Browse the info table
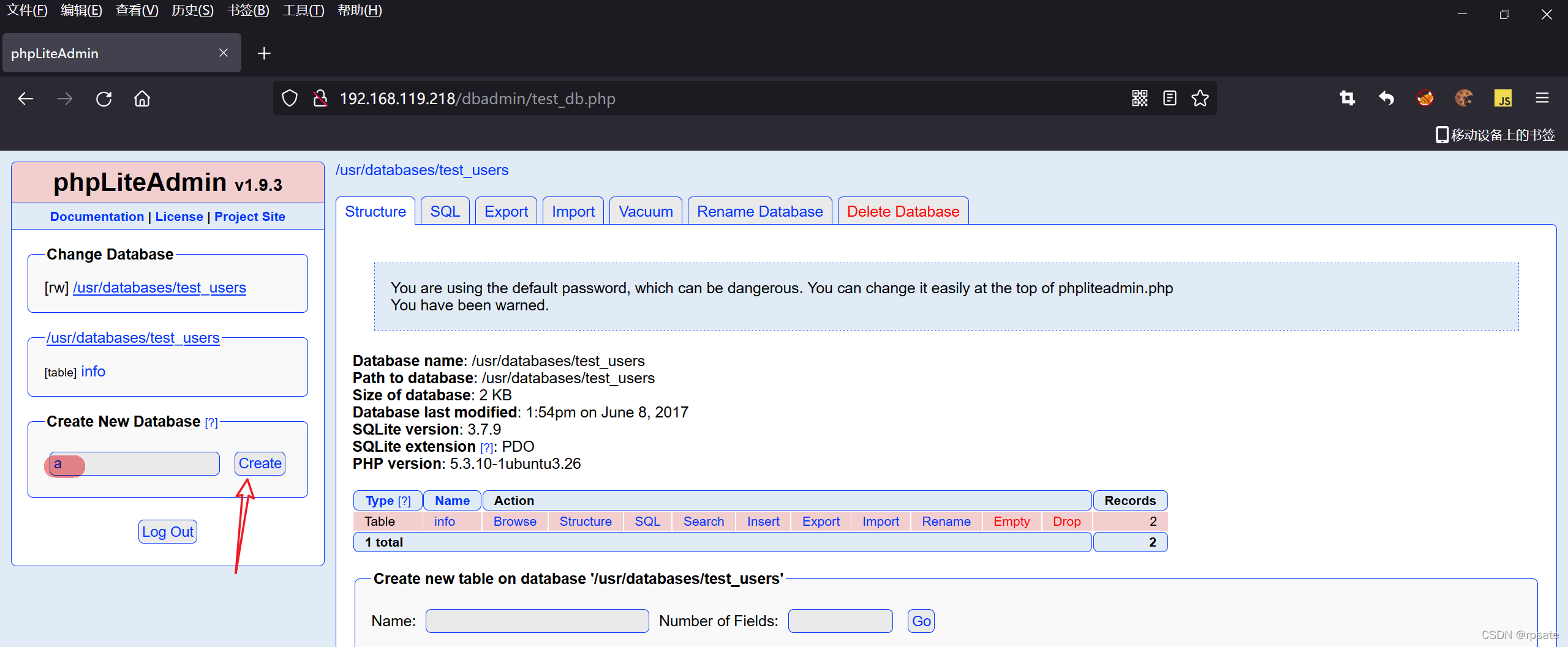 coord(515,522)
